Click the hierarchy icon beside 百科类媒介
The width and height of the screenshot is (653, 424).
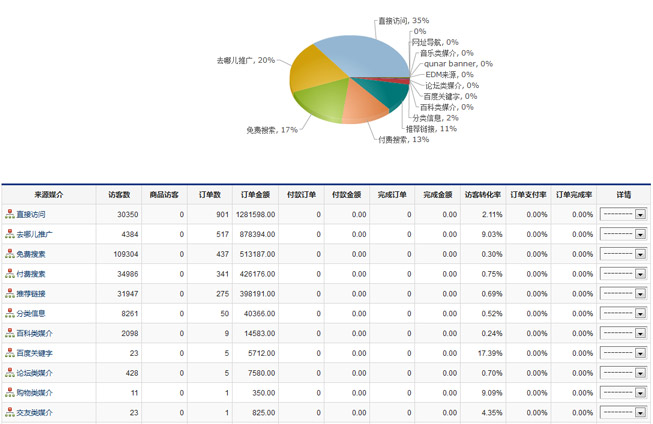(10, 333)
